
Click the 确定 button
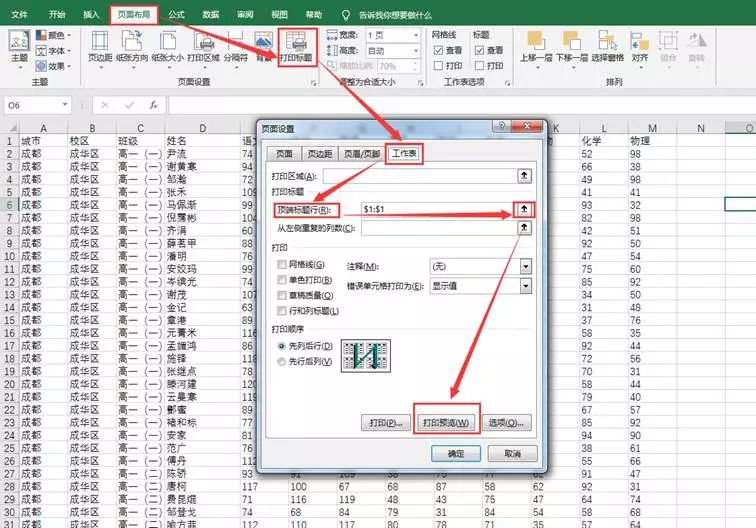tap(456, 454)
